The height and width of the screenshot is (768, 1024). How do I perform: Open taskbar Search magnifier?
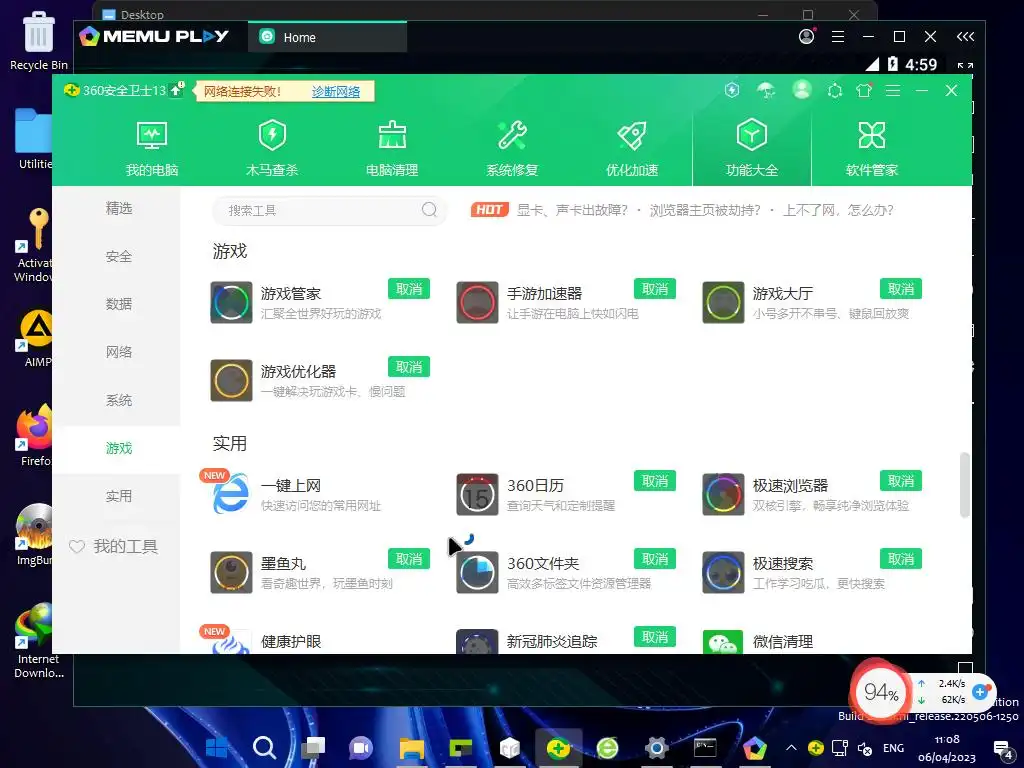click(x=264, y=748)
